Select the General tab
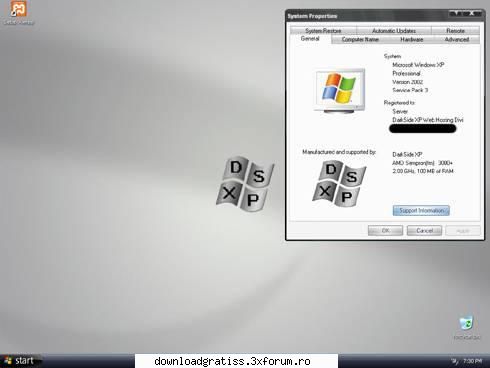490x368 pixels. (x=310, y=39)
